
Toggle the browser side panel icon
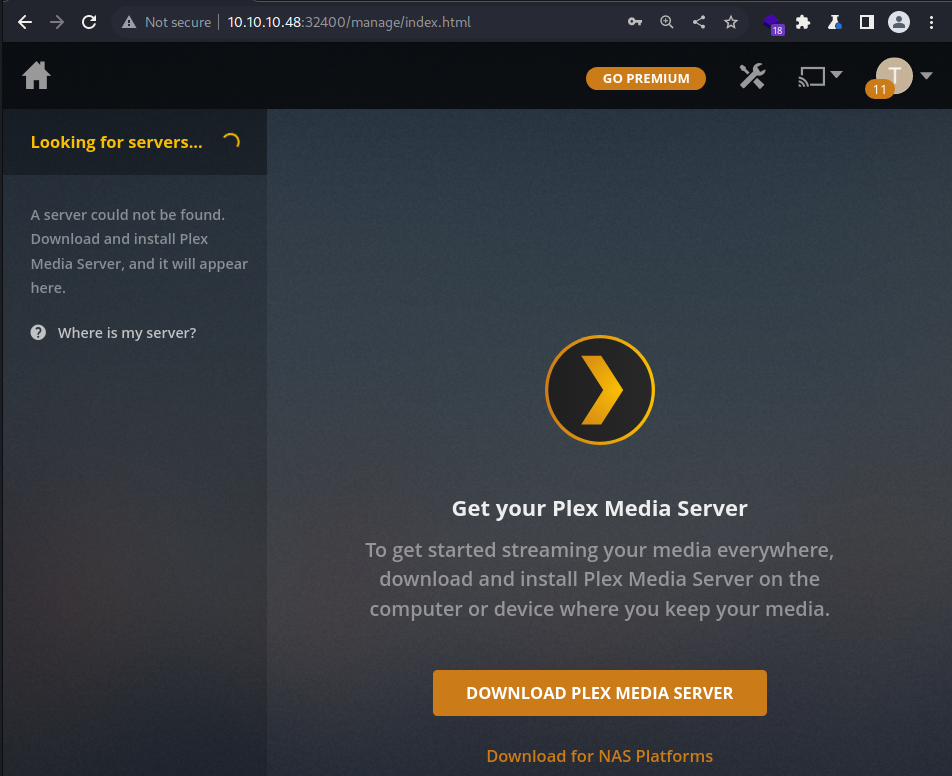867,22
